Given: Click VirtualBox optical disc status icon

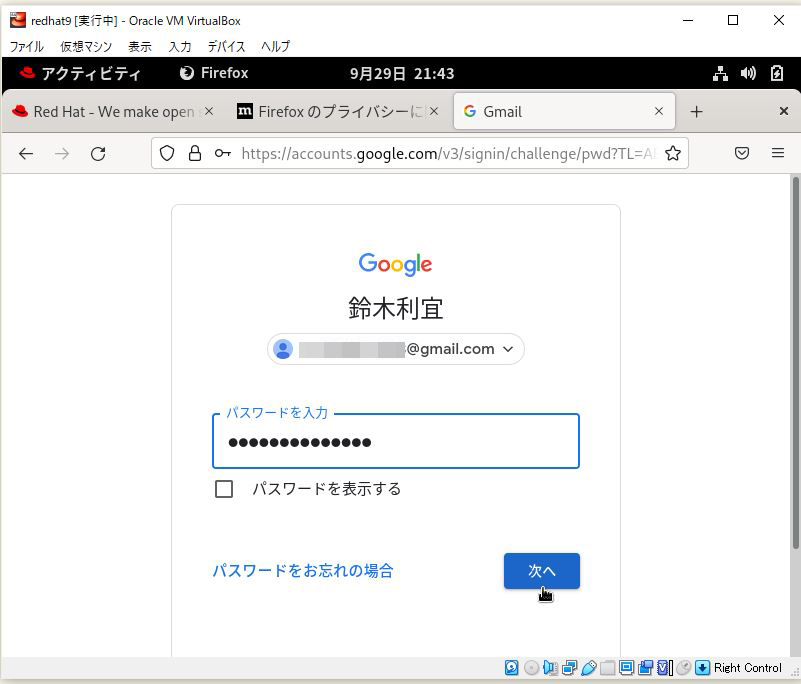Looking at the screenshot, I should coord(531,668).
